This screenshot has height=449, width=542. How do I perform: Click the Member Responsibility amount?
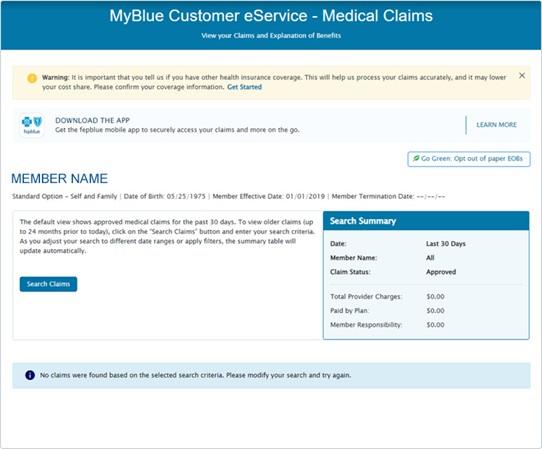tap(435, 325)
